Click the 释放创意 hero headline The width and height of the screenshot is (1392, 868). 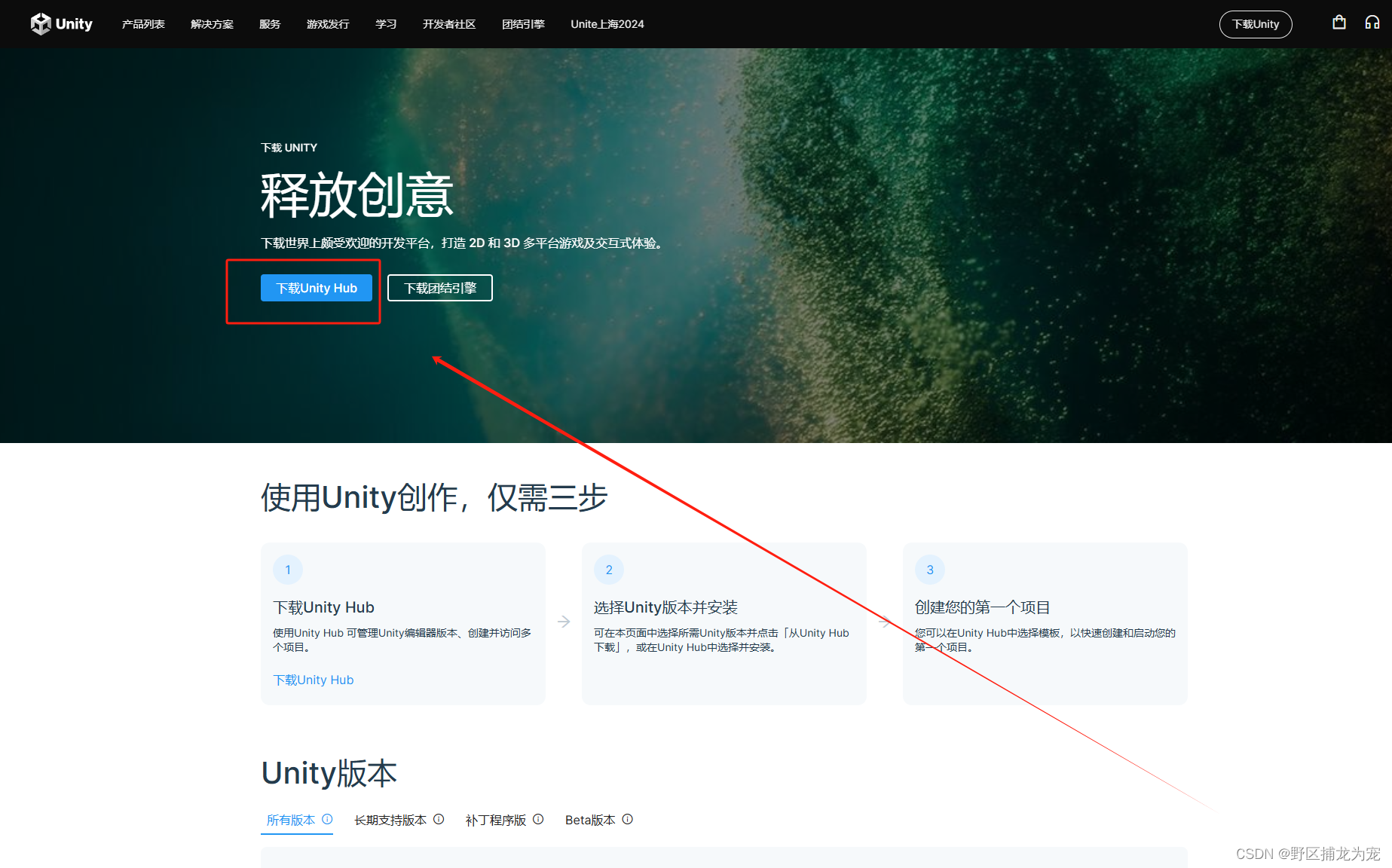pyautogui.click(x=357, y=195)
